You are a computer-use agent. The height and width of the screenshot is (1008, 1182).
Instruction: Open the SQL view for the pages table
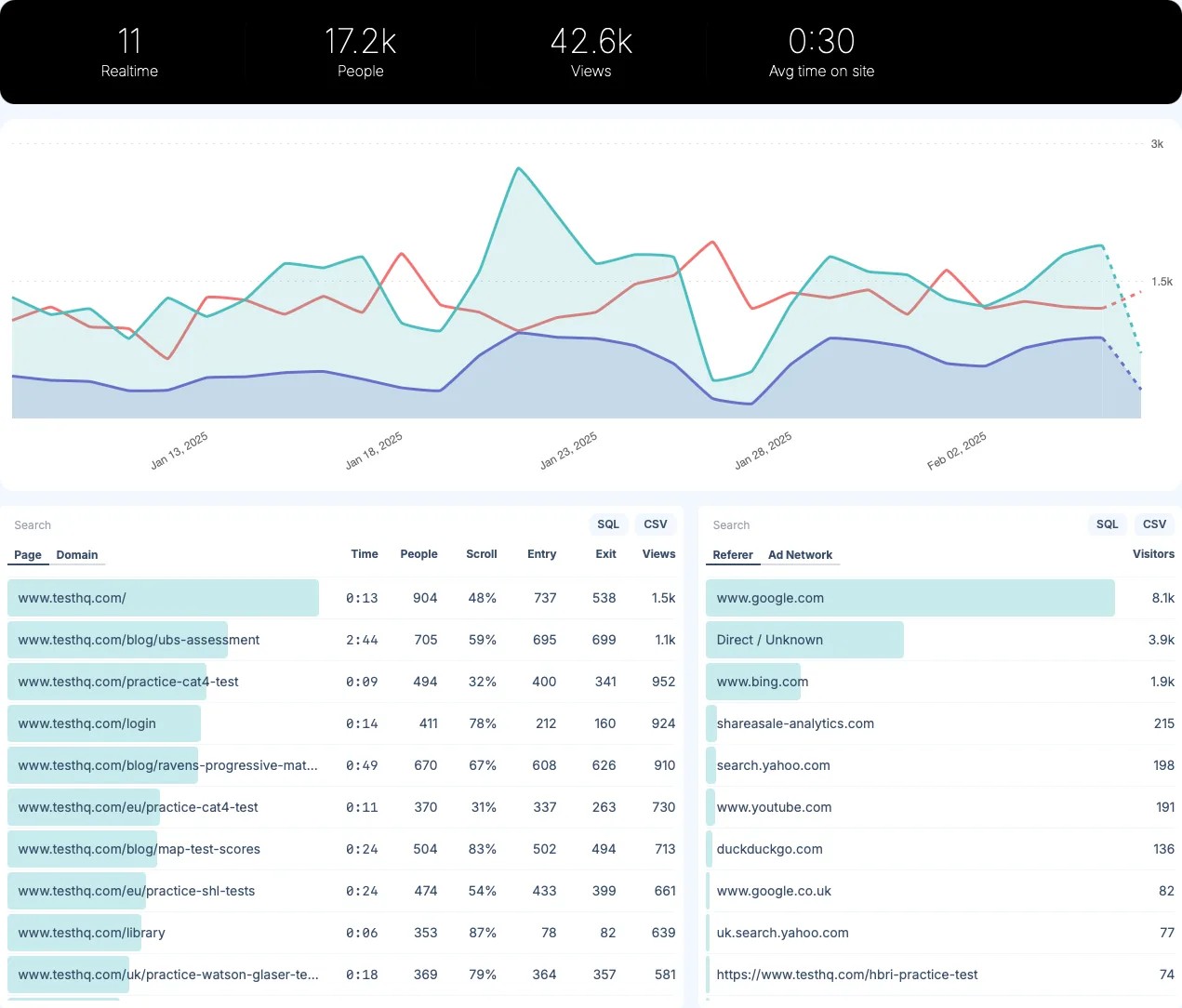coord(608,524)
